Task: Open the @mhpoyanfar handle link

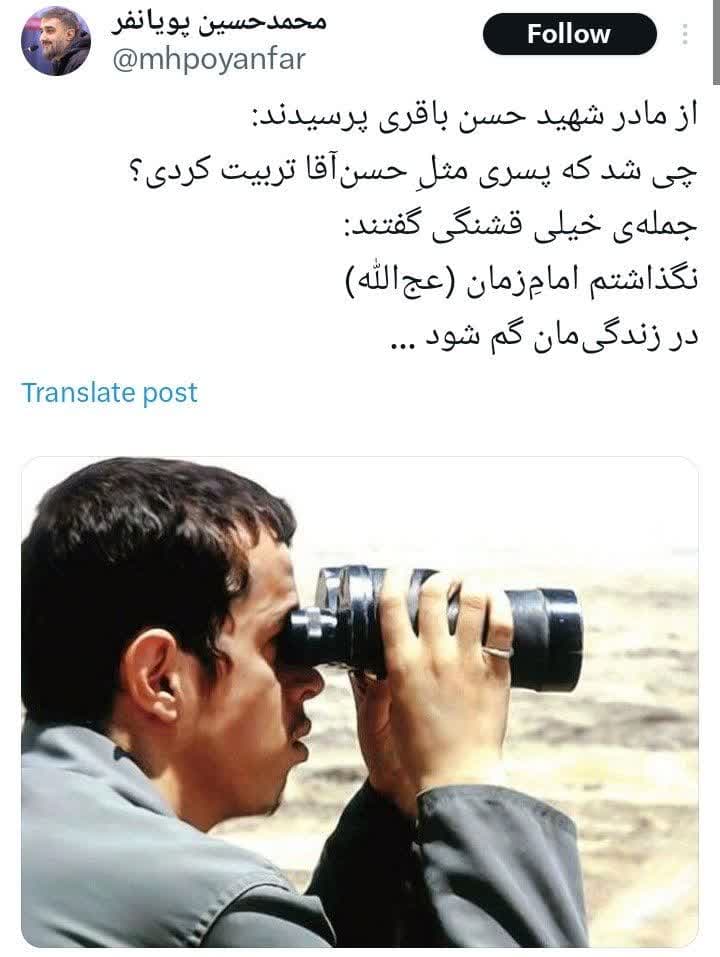Action: click(209, 60)
